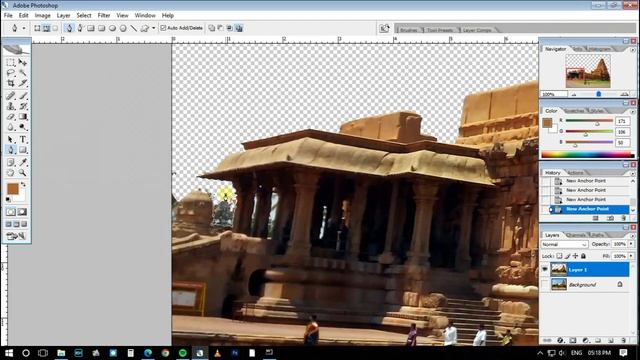Image resolution: width=640 pixels, height=360 pixels.
Task: Swap foreground and background colors
Action: 23,185
